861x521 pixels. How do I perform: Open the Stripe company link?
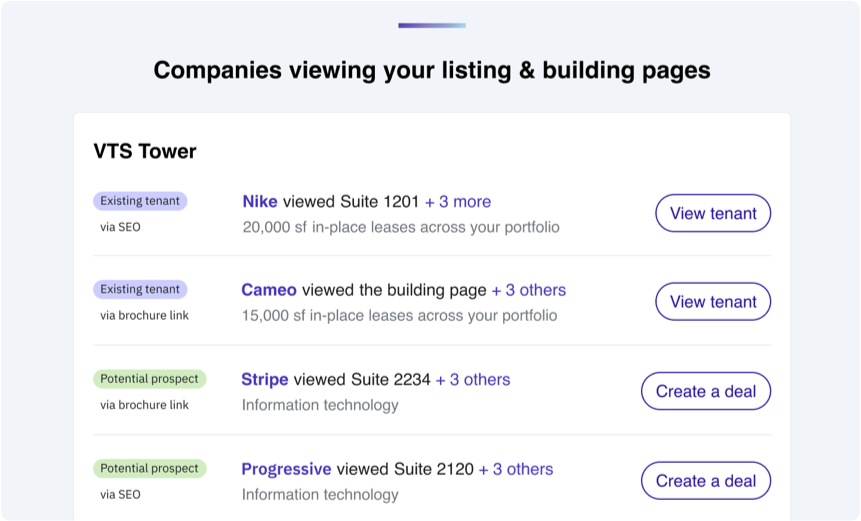coord(265,380)
